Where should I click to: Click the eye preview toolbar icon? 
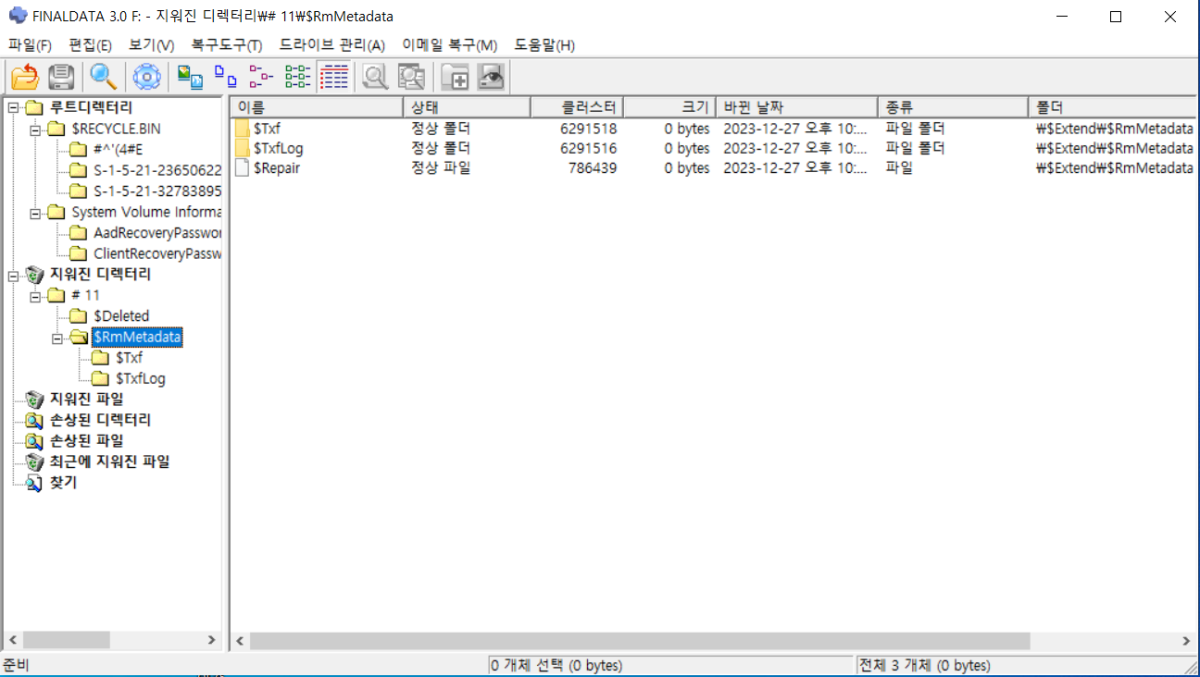491,76
